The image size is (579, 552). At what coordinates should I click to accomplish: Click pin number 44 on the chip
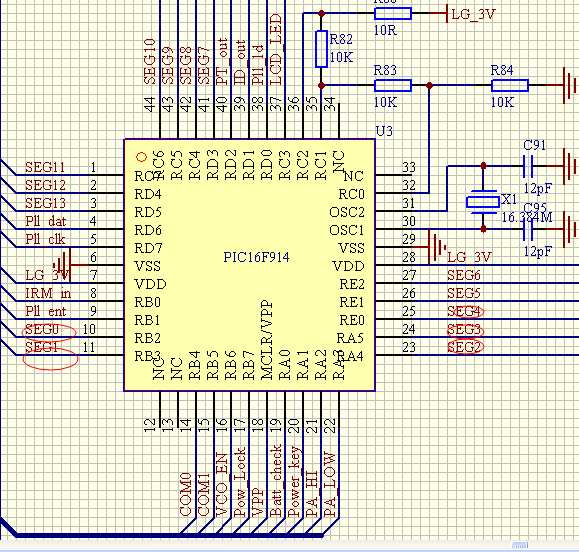[x=150, y=104]
